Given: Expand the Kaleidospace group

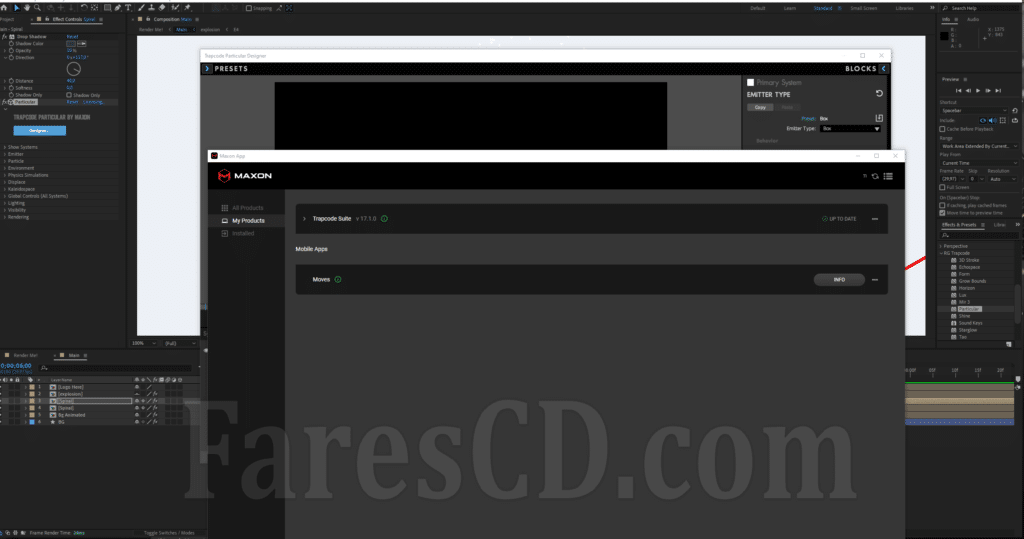Looking at the screenshot, I should pyautogui.click(x=5, y=189).
